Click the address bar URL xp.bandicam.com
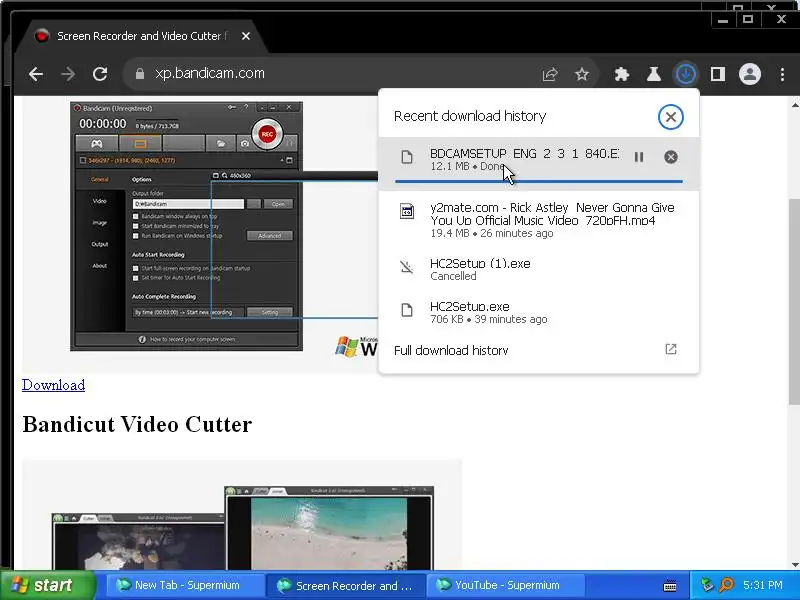800x600 pixels. [x=210, y=73]
